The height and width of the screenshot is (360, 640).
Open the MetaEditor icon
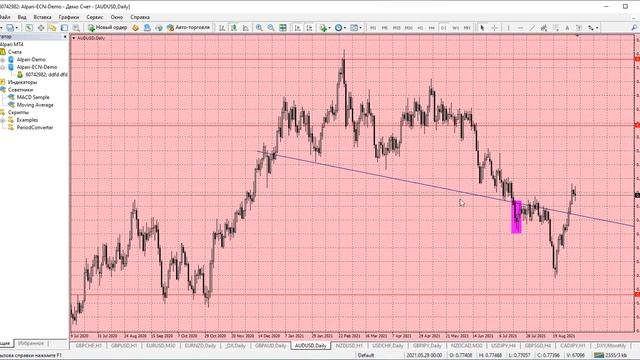coord(136,28)
